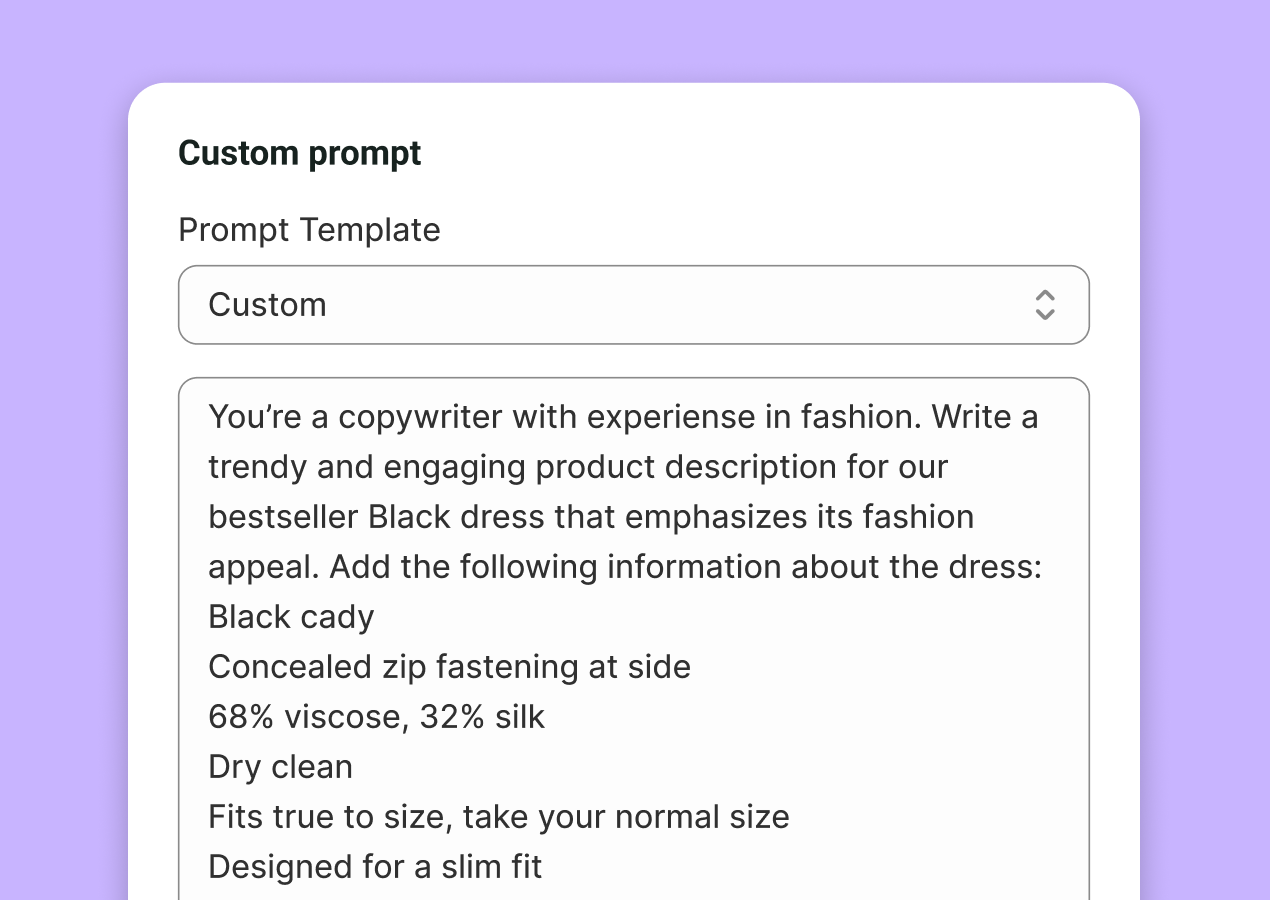Place cursor in the line starting "appeal. Add the following"
This screenshot has width=1270, height=900.
[624, 567]
